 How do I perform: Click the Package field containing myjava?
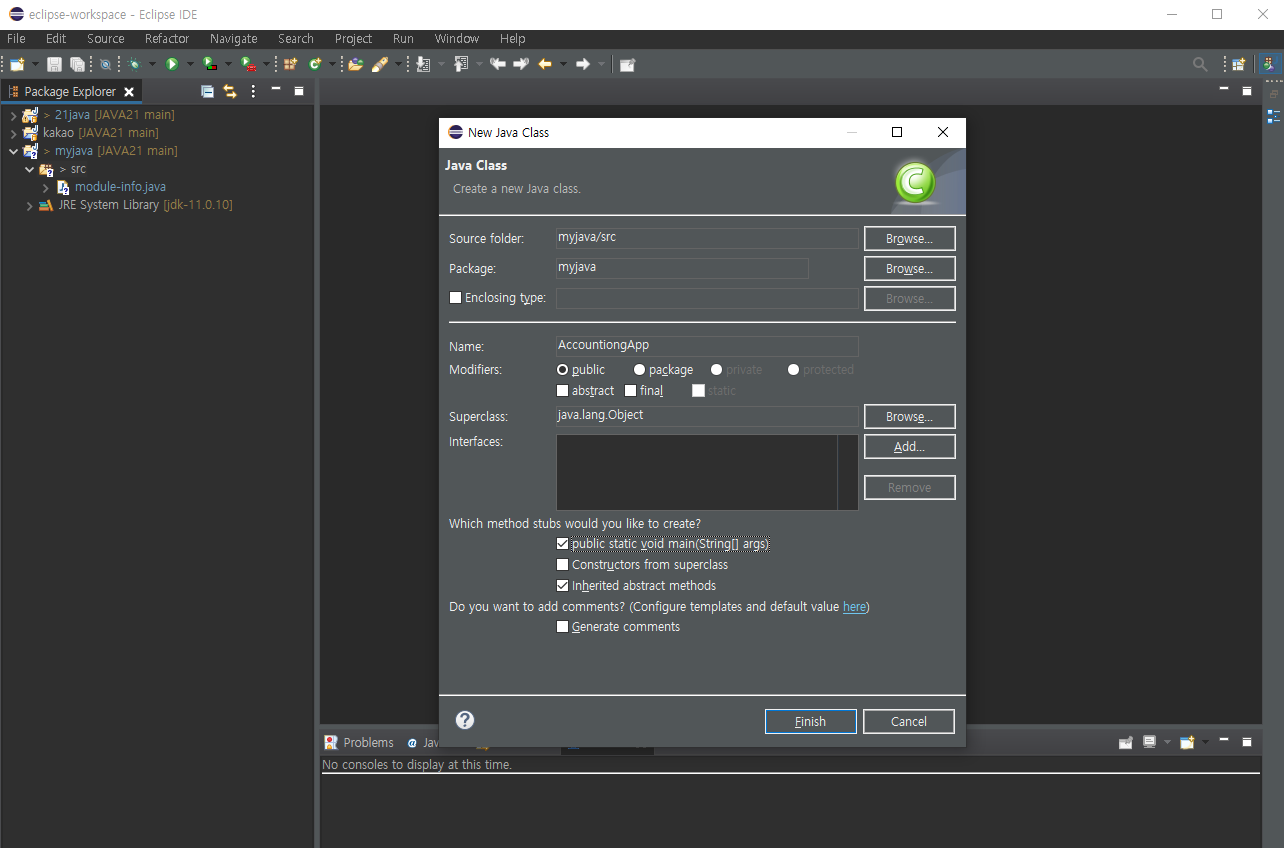[682, 268]
